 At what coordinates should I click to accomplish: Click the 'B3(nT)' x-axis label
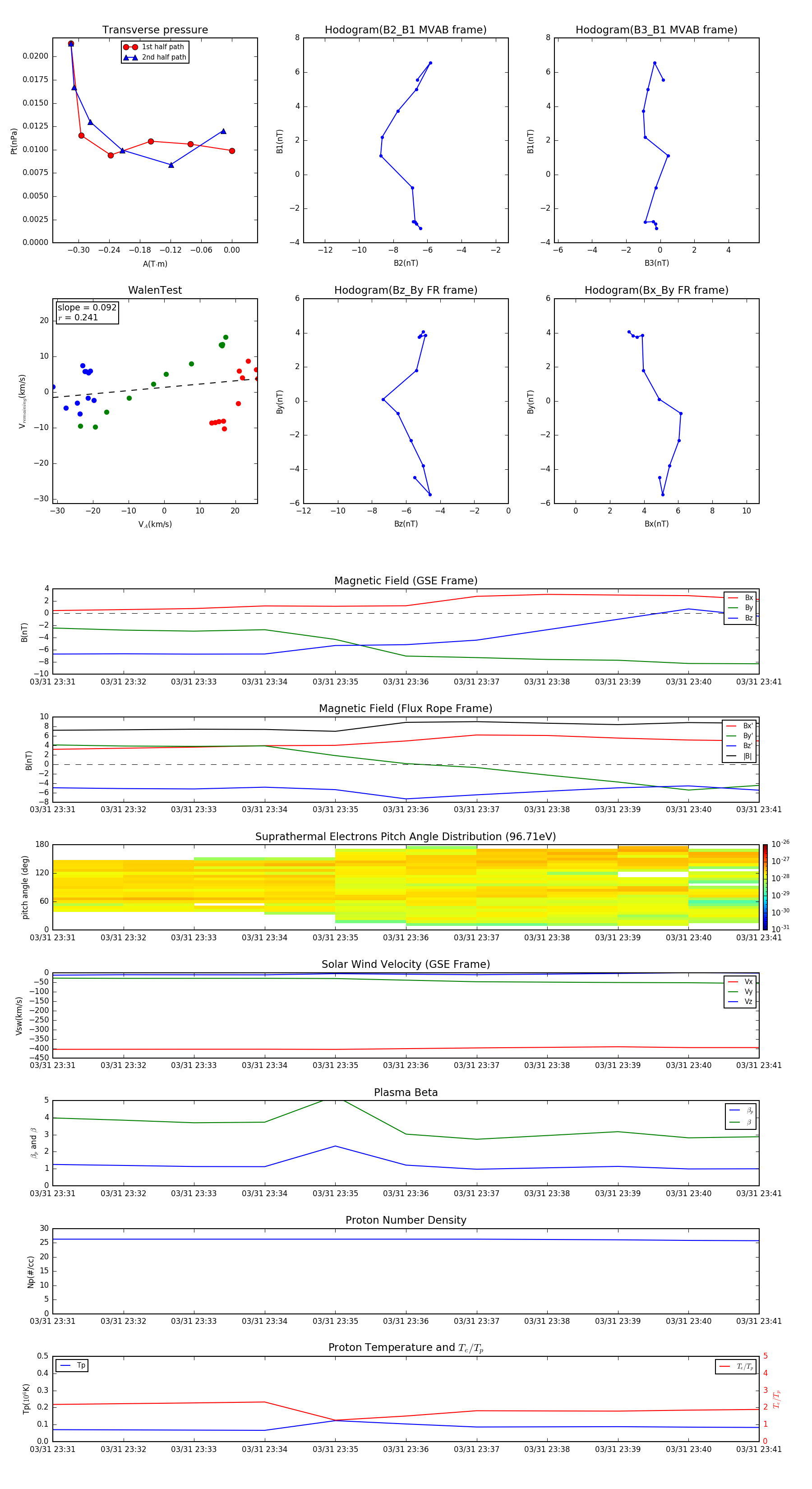click(x=656, y=263)
